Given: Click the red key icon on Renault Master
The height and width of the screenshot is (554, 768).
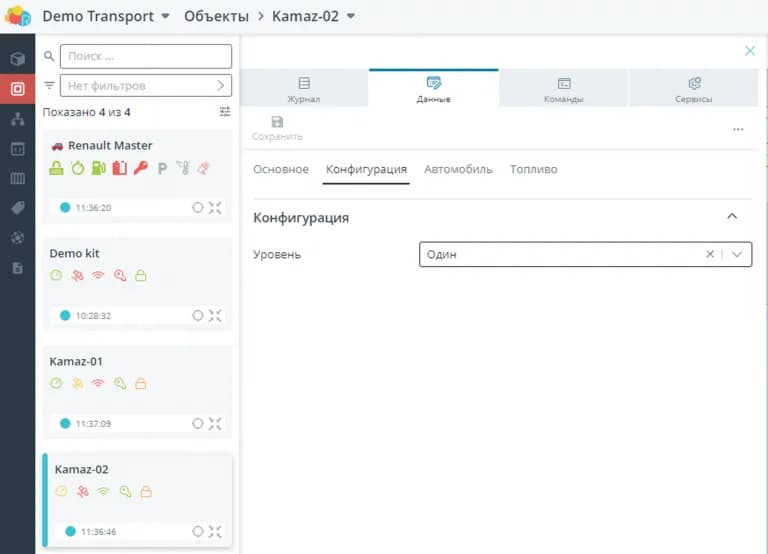Looking at the screenshot, I should 140,168.
